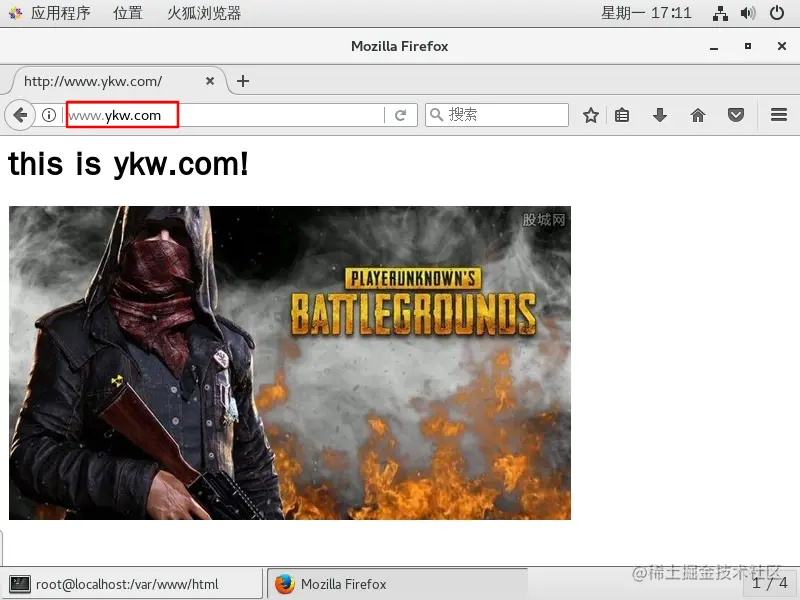Bookmark this page with the star icon
Image resolution: width=800 pixels, height=600 pixels.
tap(591, 115)
